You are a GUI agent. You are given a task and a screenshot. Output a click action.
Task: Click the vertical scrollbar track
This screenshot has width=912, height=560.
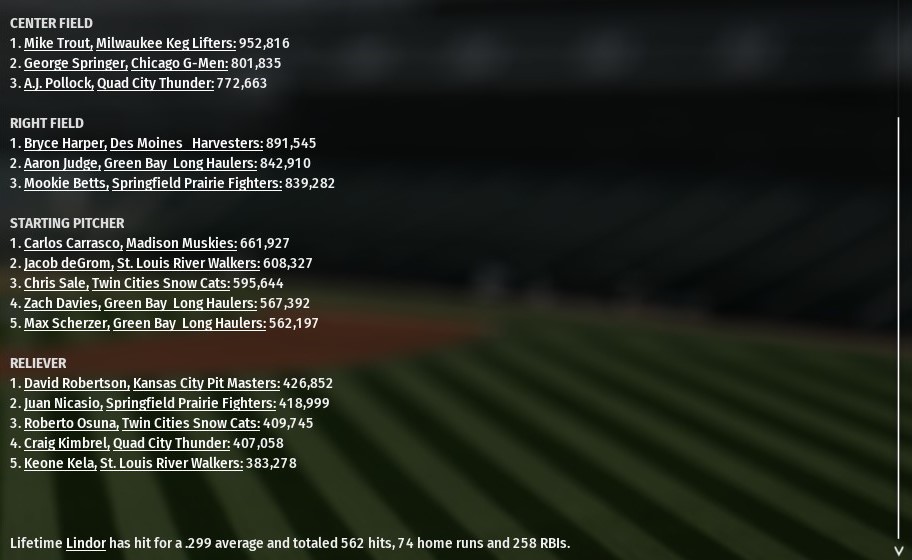[898, 330]
